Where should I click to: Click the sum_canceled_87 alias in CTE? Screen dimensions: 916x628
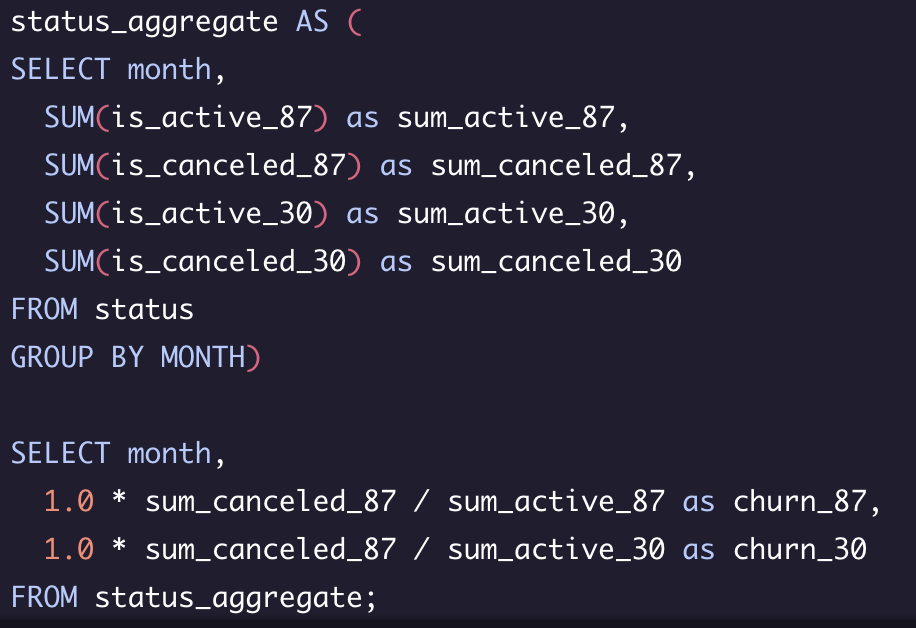coord(556,165)
